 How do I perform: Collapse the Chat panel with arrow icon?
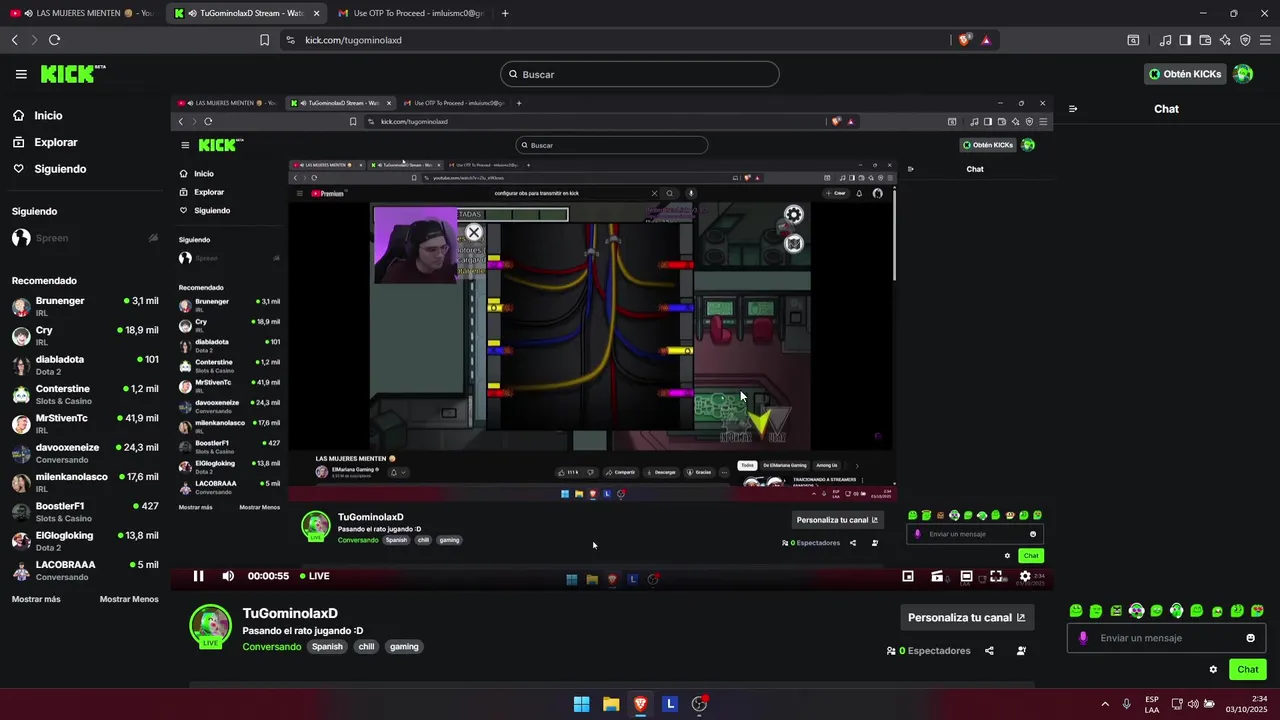pyautogui.click(x=1073, y=109)
